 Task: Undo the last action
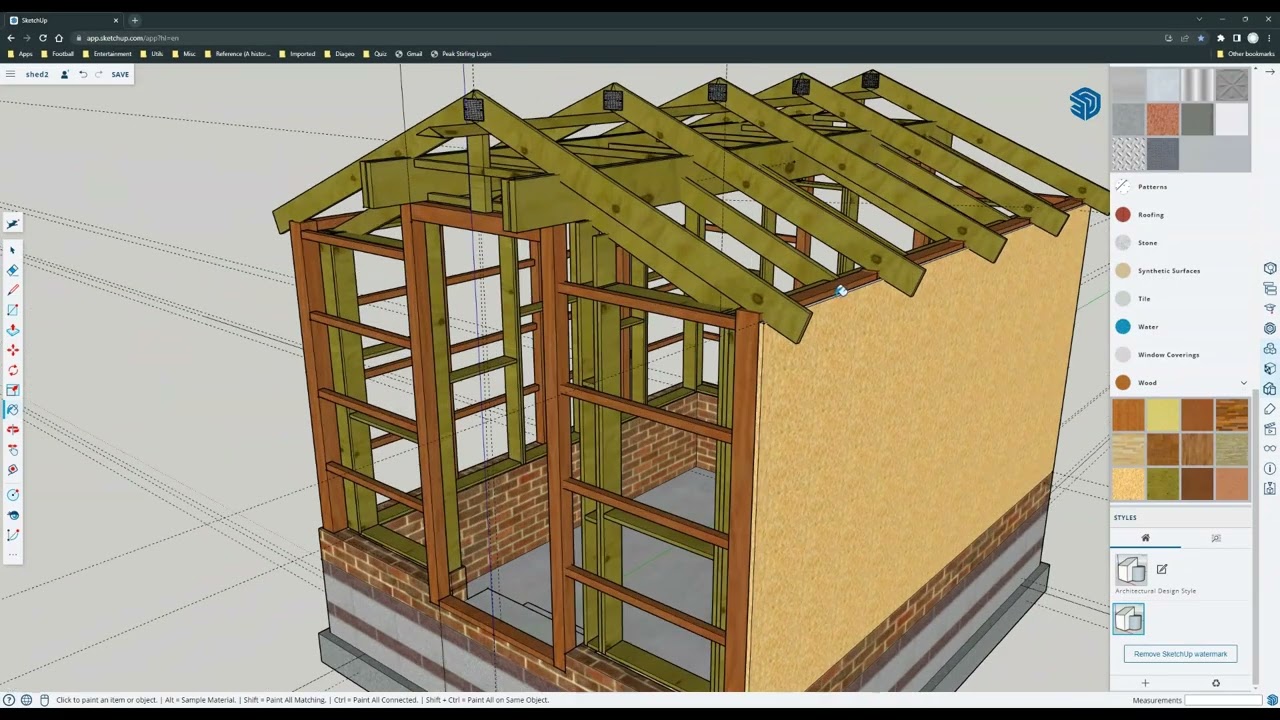point(83,74)
